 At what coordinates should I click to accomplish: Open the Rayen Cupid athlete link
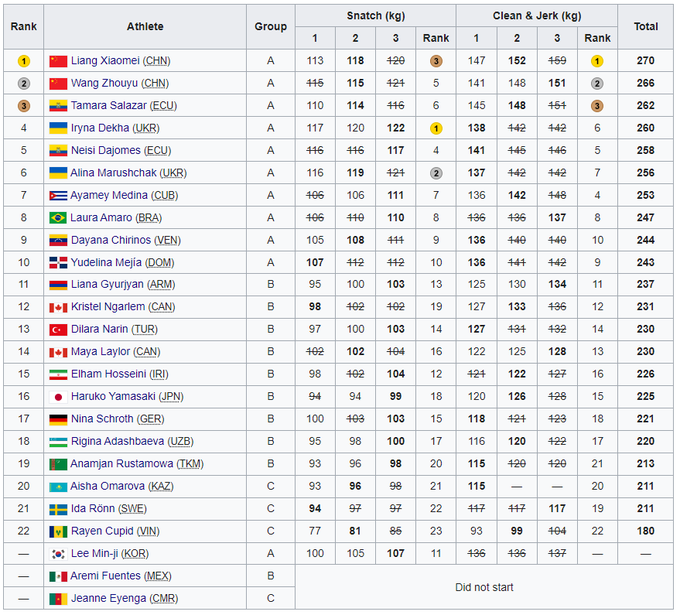104,531
